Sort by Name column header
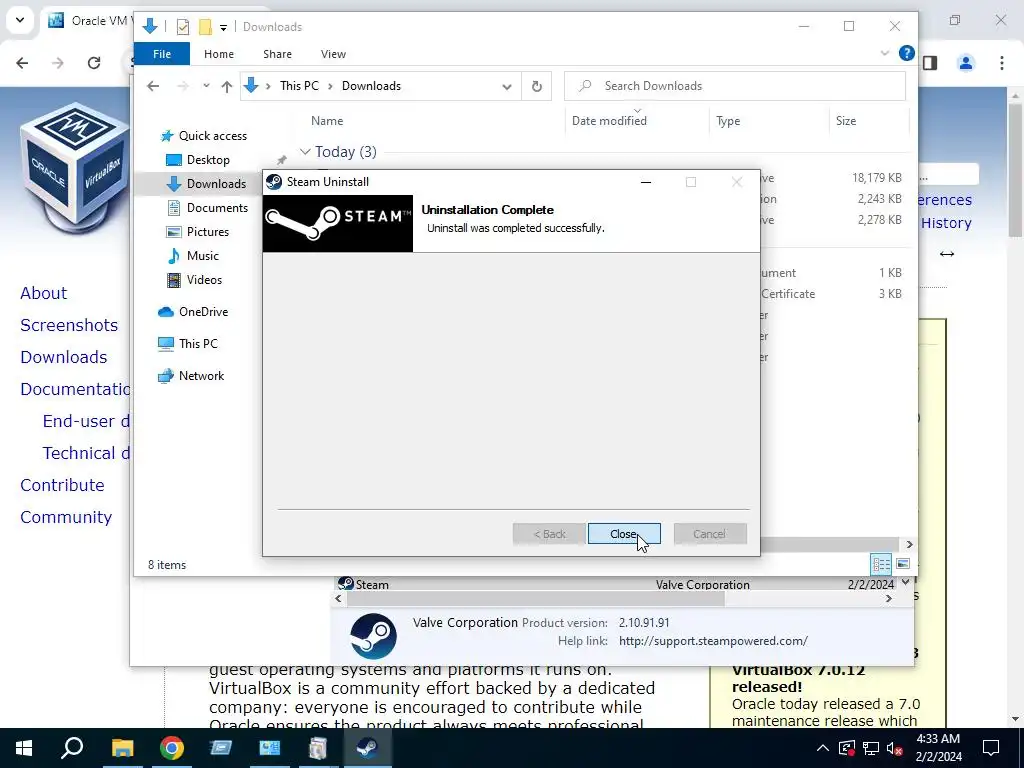This screenshot has width=1024, height=768. point(327,121)
